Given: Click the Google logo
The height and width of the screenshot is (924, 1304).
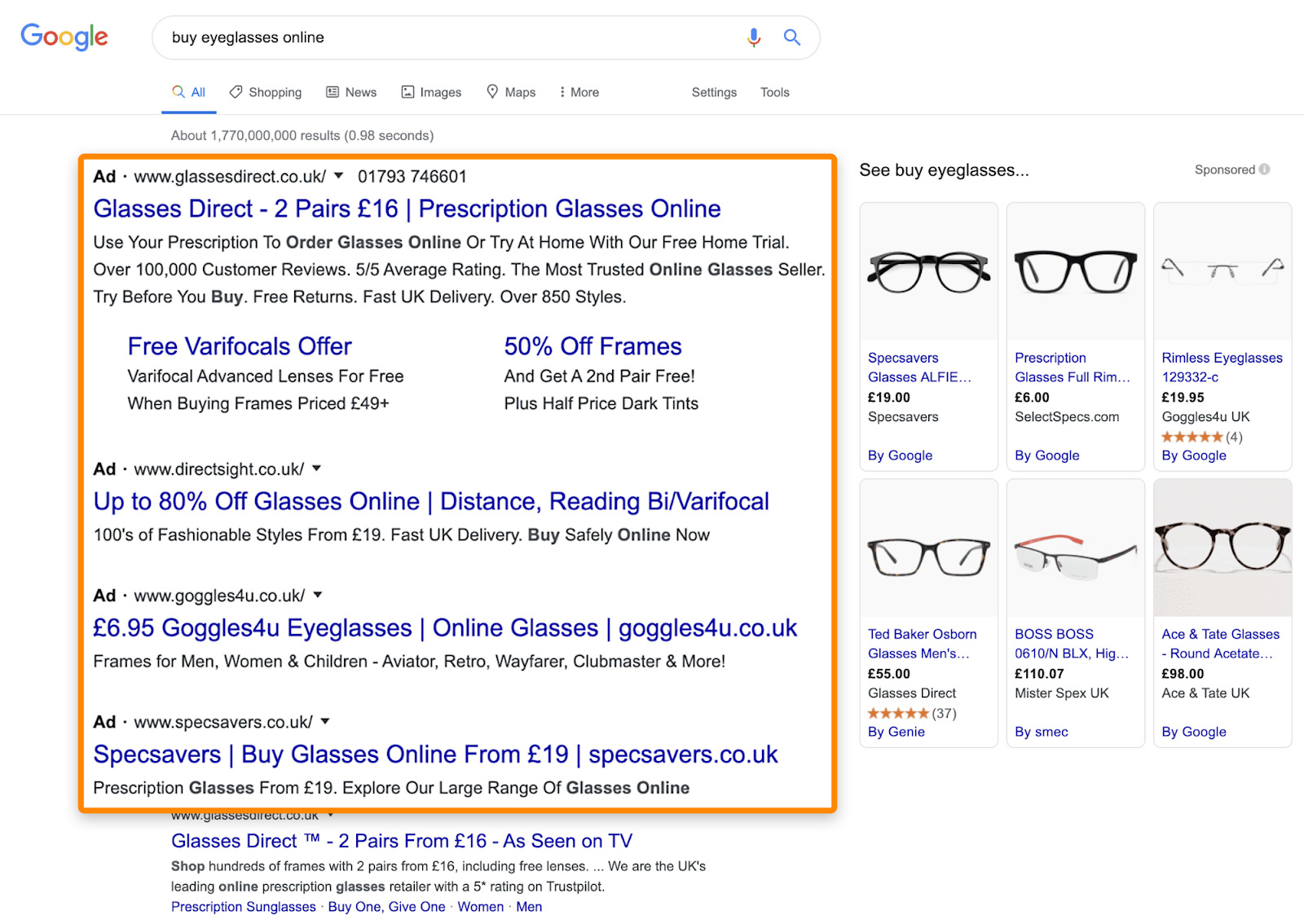Looking at the screenshot, I should tap(64, 37).
